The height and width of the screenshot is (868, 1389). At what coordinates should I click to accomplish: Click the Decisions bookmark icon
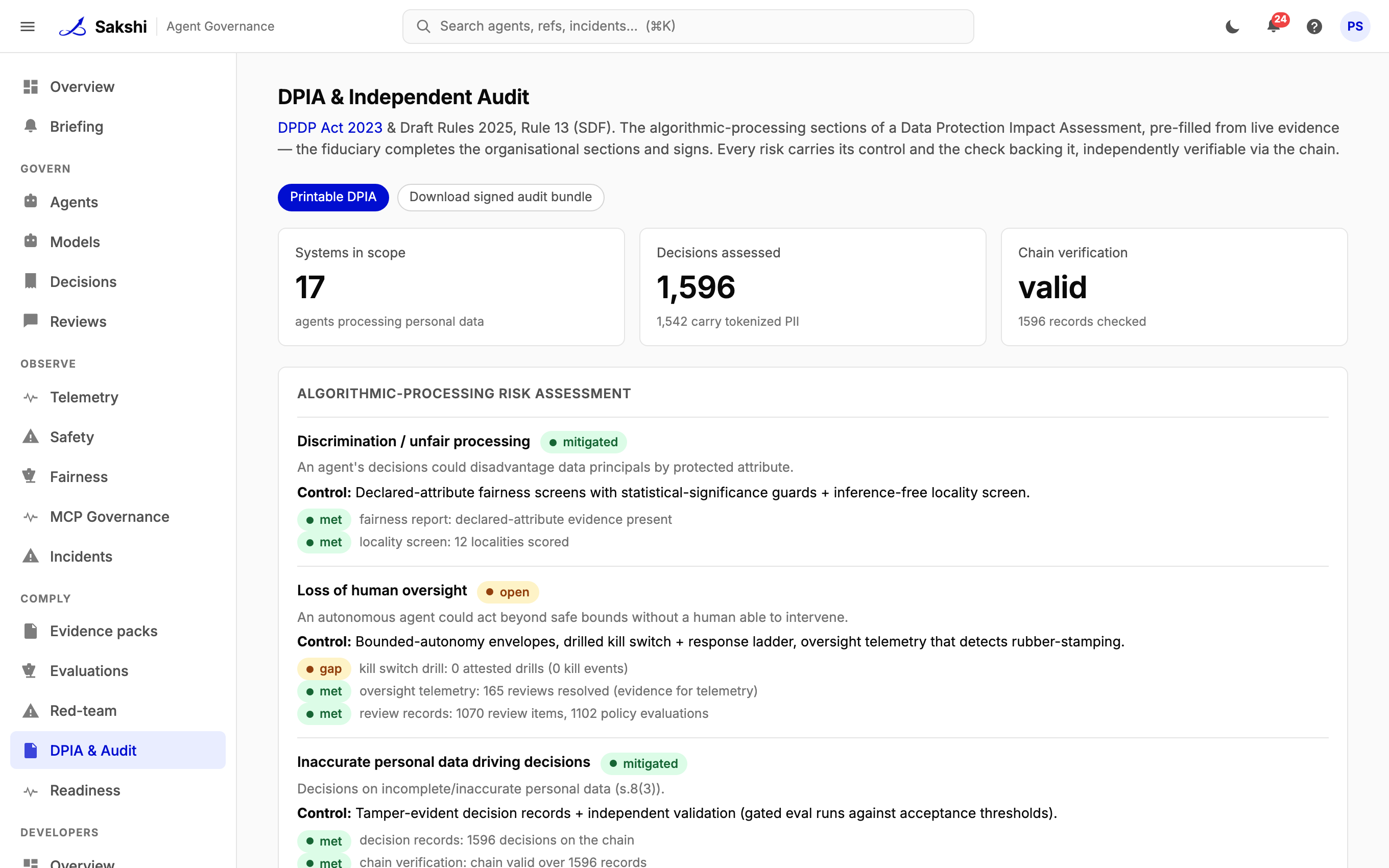(31, 281)
